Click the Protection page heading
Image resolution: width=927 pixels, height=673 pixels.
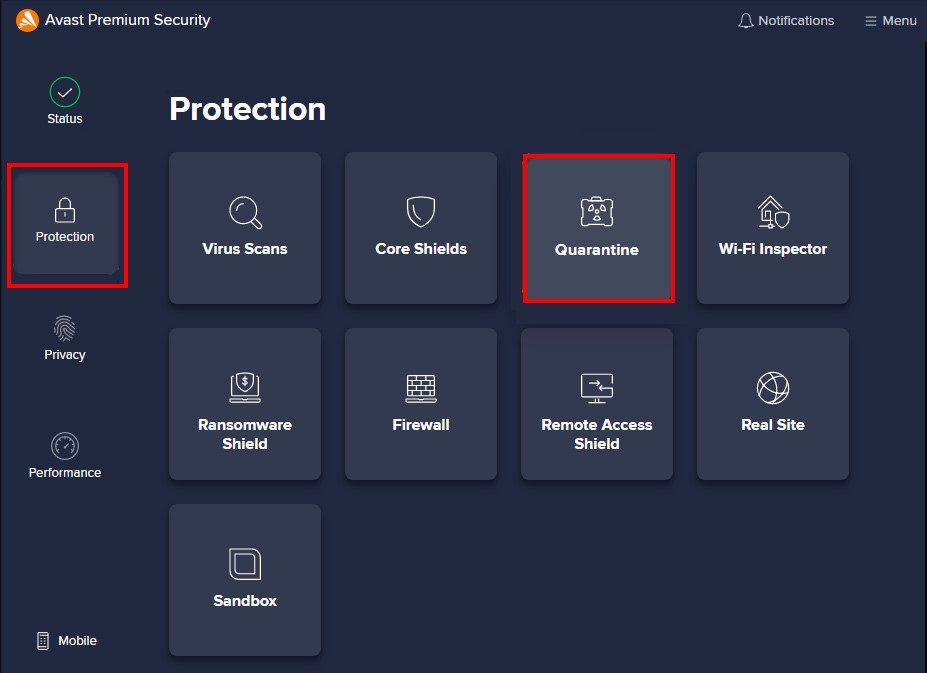click(247, 108)
